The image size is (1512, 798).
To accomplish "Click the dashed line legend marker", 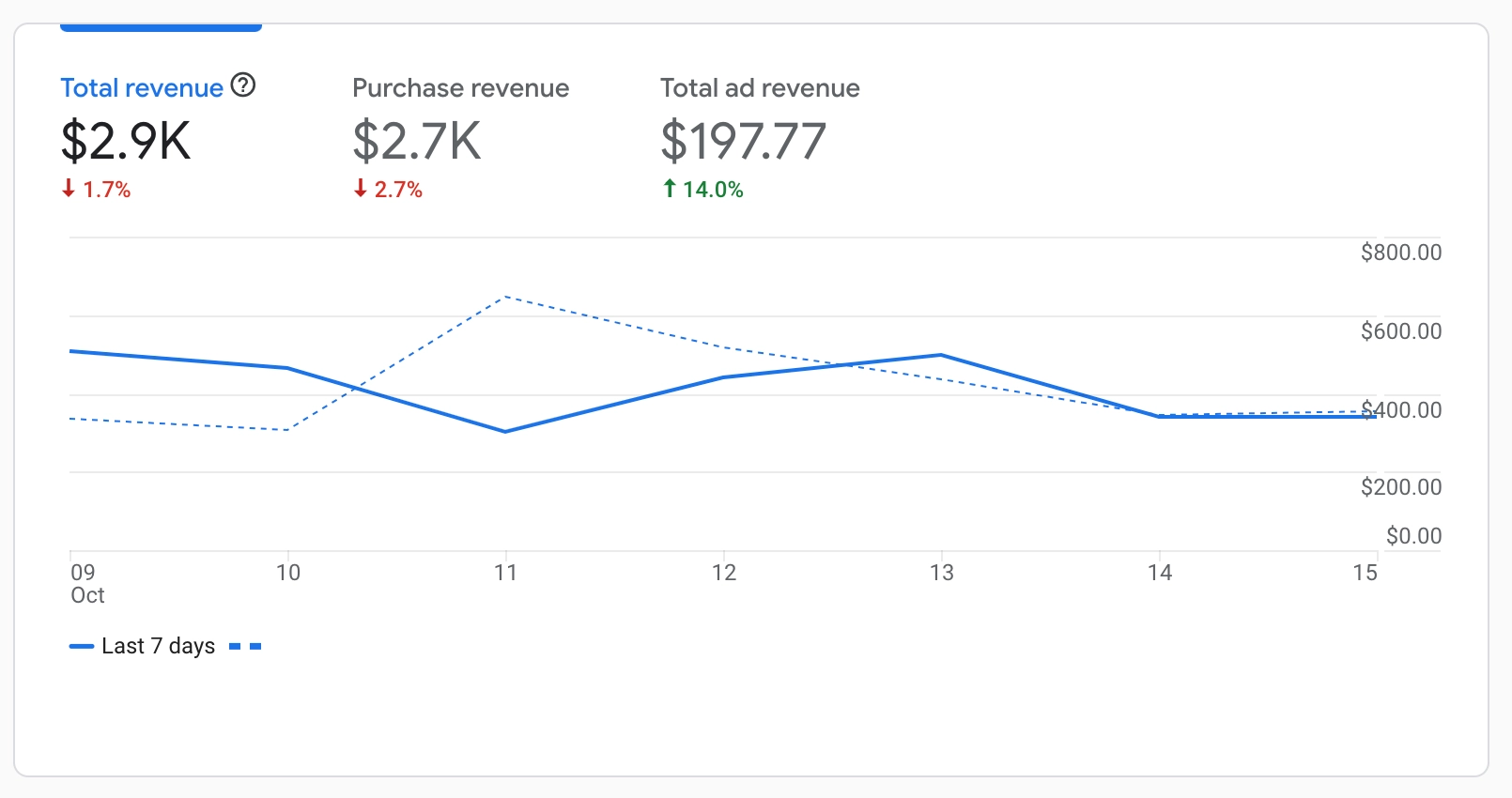I will coord(245,647).
